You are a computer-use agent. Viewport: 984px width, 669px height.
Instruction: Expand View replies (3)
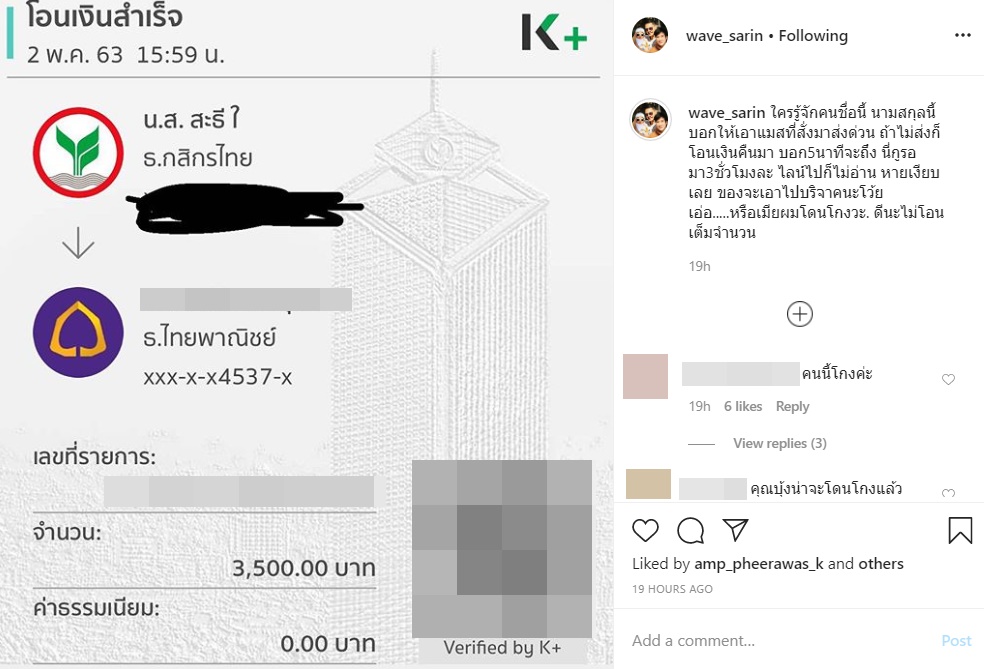(779, 443)
